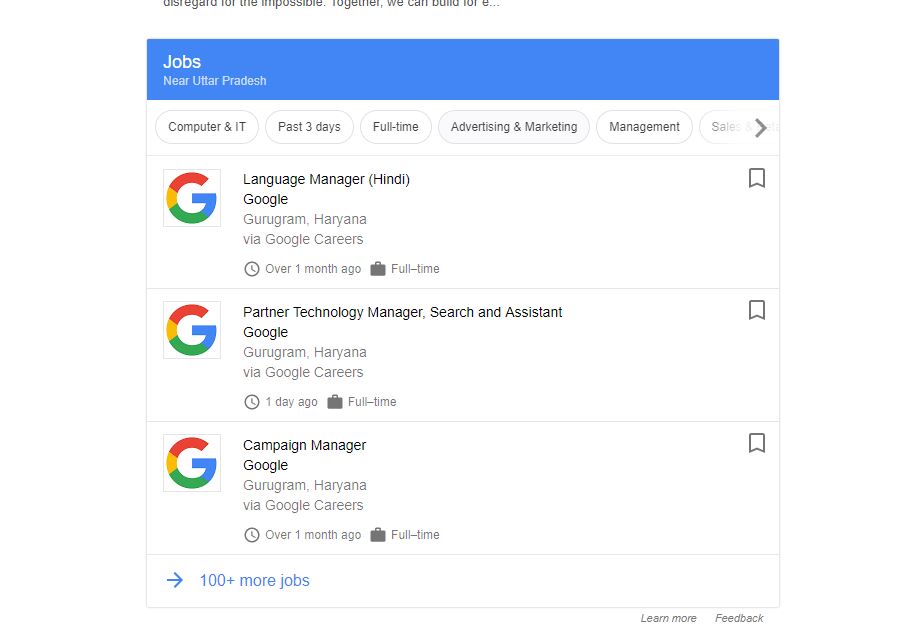Filter jobs by Past 3 days

(309, 127)
